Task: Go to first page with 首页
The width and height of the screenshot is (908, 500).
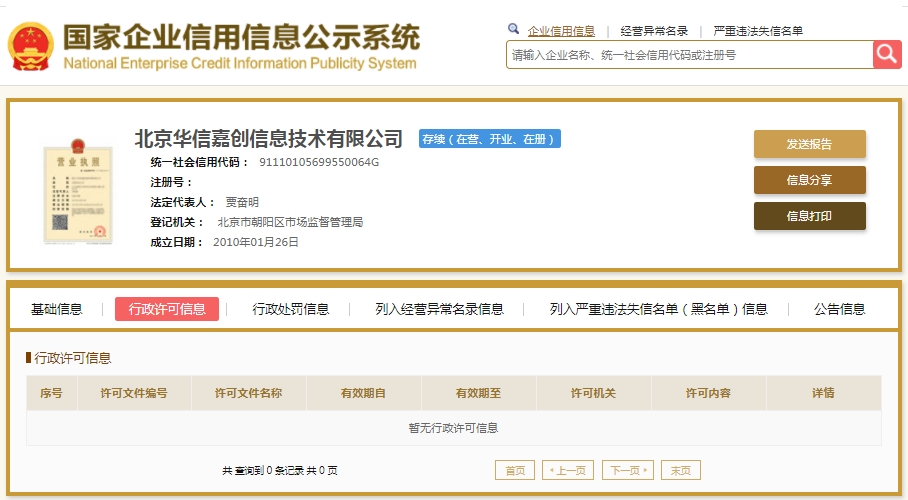Action: coord(515,470)
